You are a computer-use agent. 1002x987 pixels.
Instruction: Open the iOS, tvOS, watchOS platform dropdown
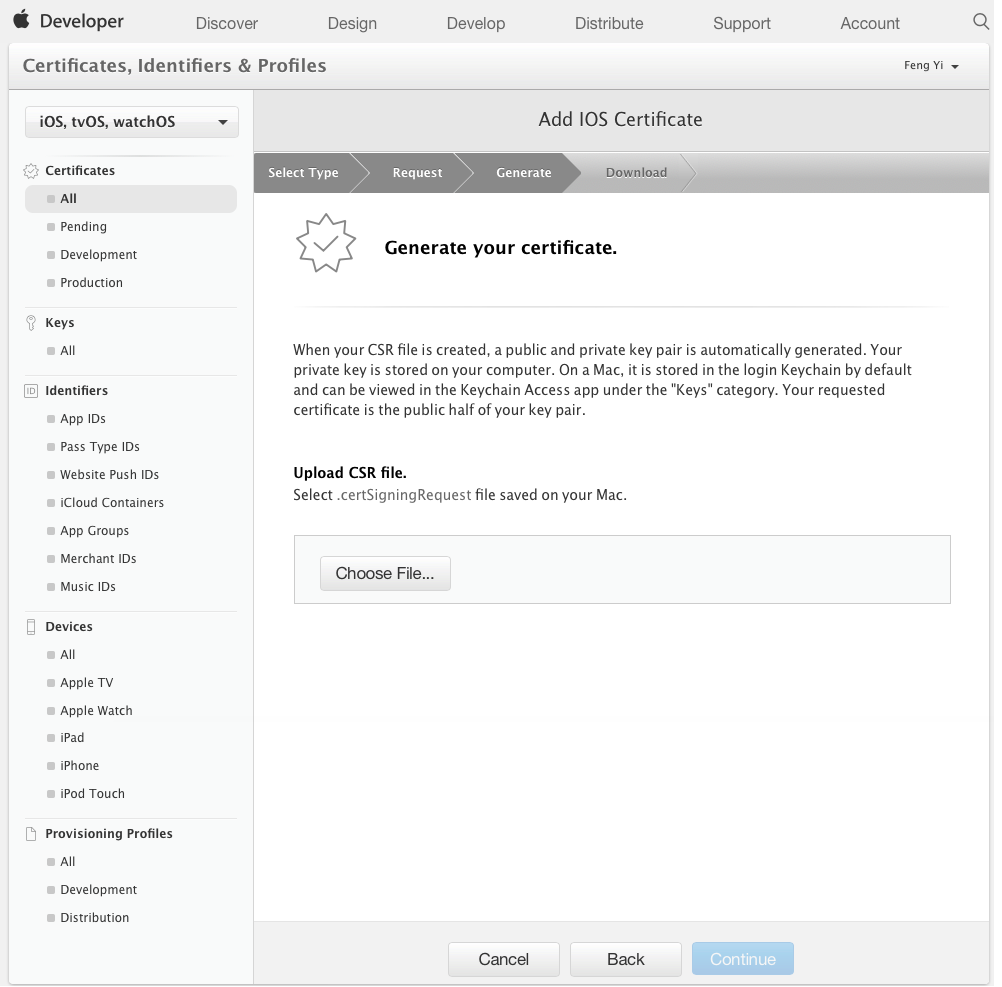(x=132, y=122)
